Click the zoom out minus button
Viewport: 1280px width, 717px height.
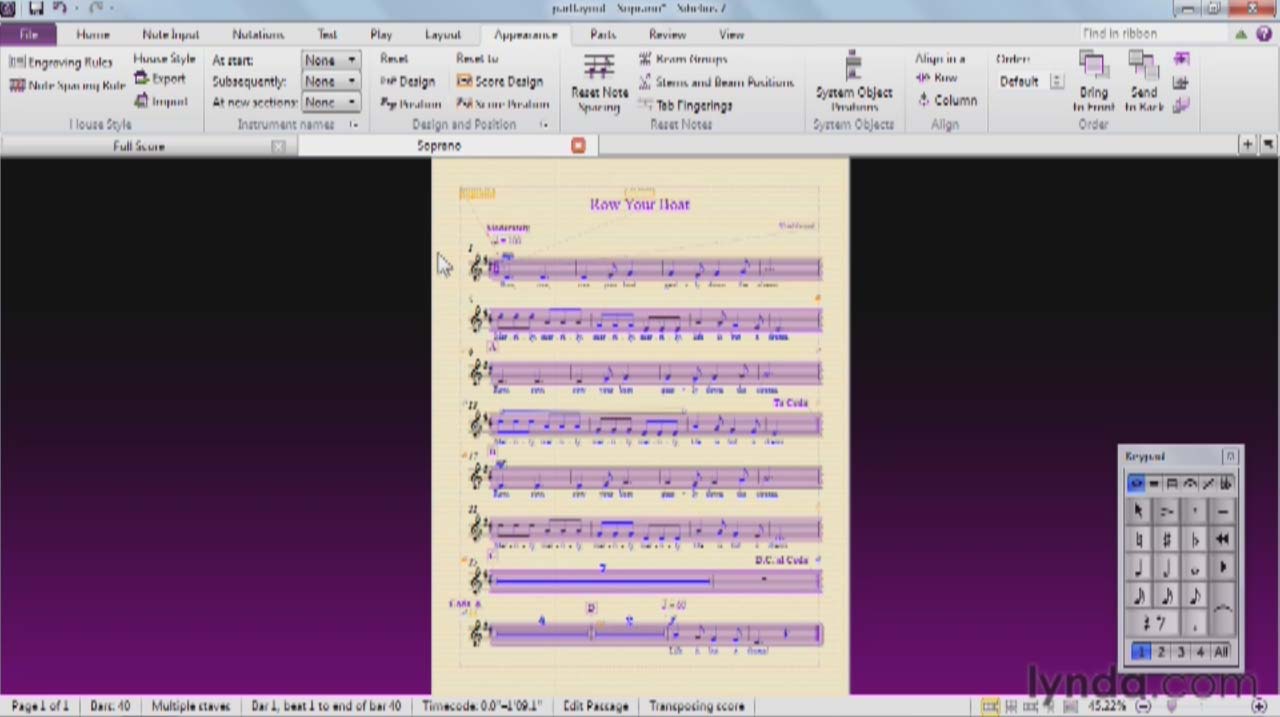pyautogui.click(x=1144, y=706)
